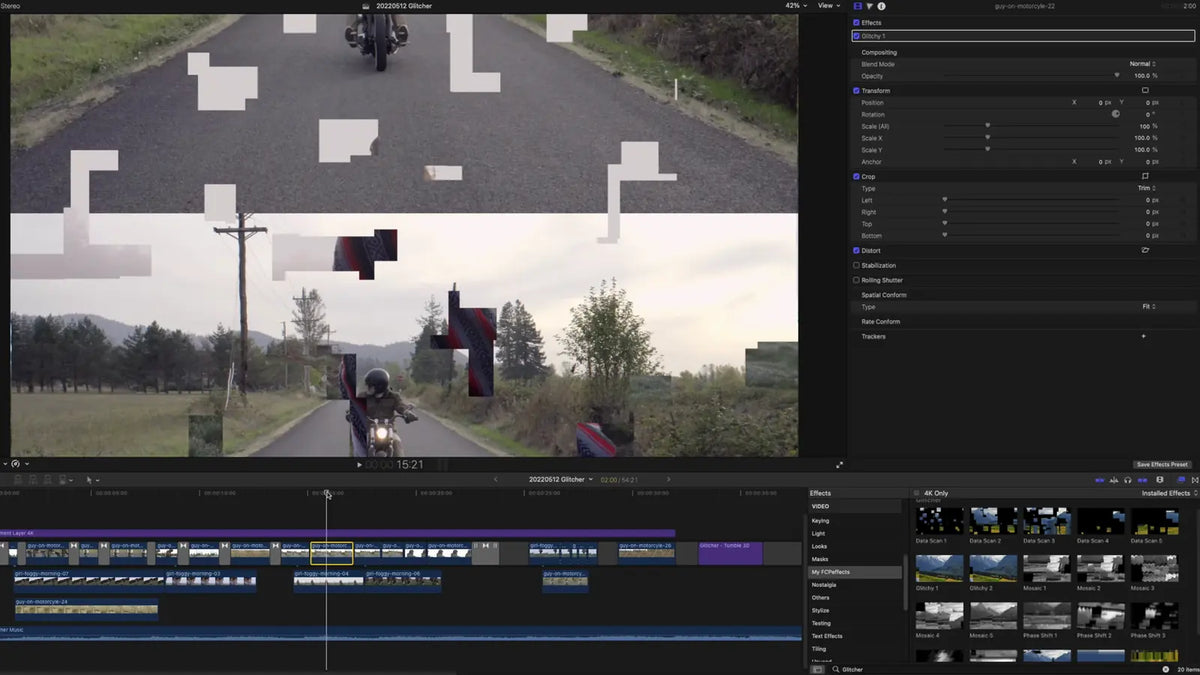Select the girl-foggy-morning-07 timeline clip

click(89, 581)
